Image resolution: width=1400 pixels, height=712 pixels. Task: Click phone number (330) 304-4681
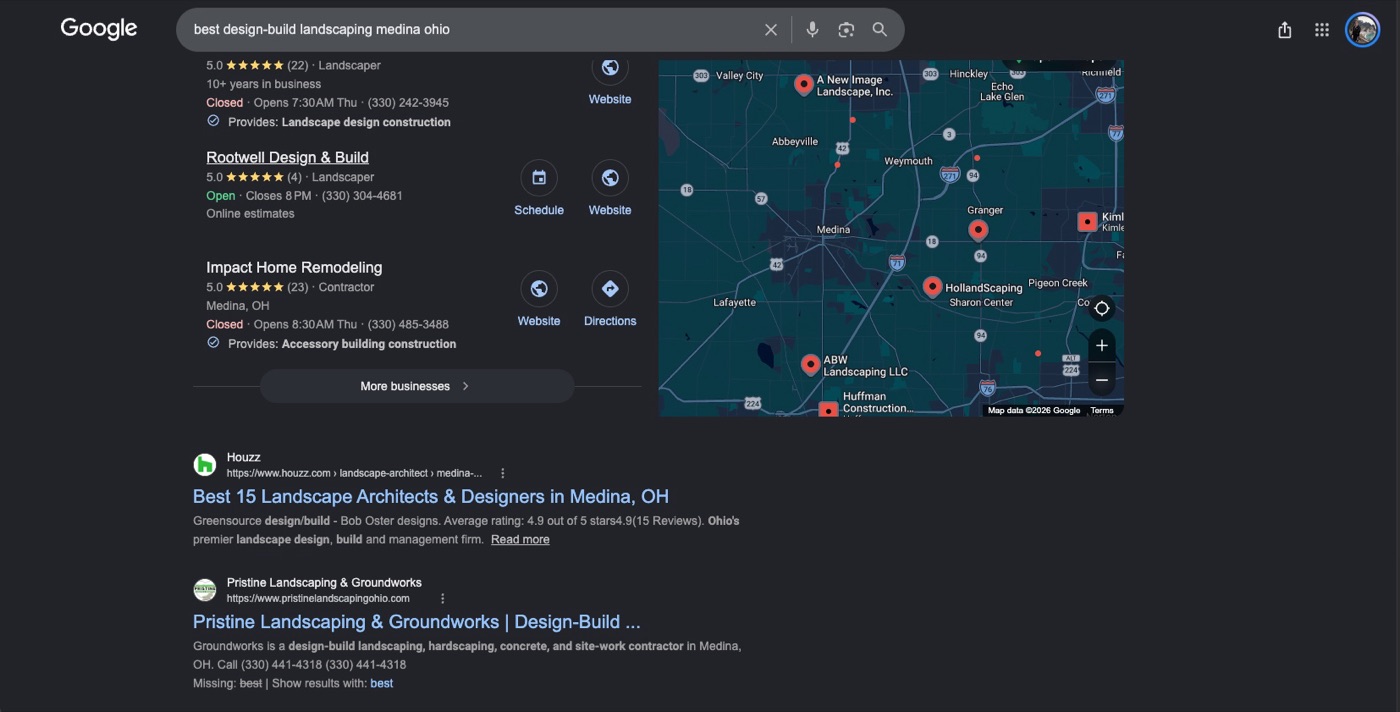362,196
